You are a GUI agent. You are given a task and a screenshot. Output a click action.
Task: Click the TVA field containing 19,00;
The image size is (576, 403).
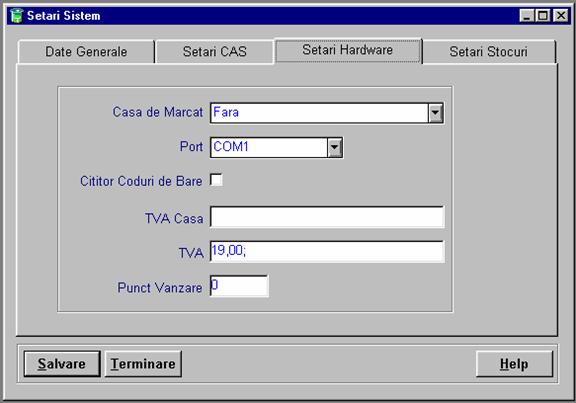click(x=327, y=252)
